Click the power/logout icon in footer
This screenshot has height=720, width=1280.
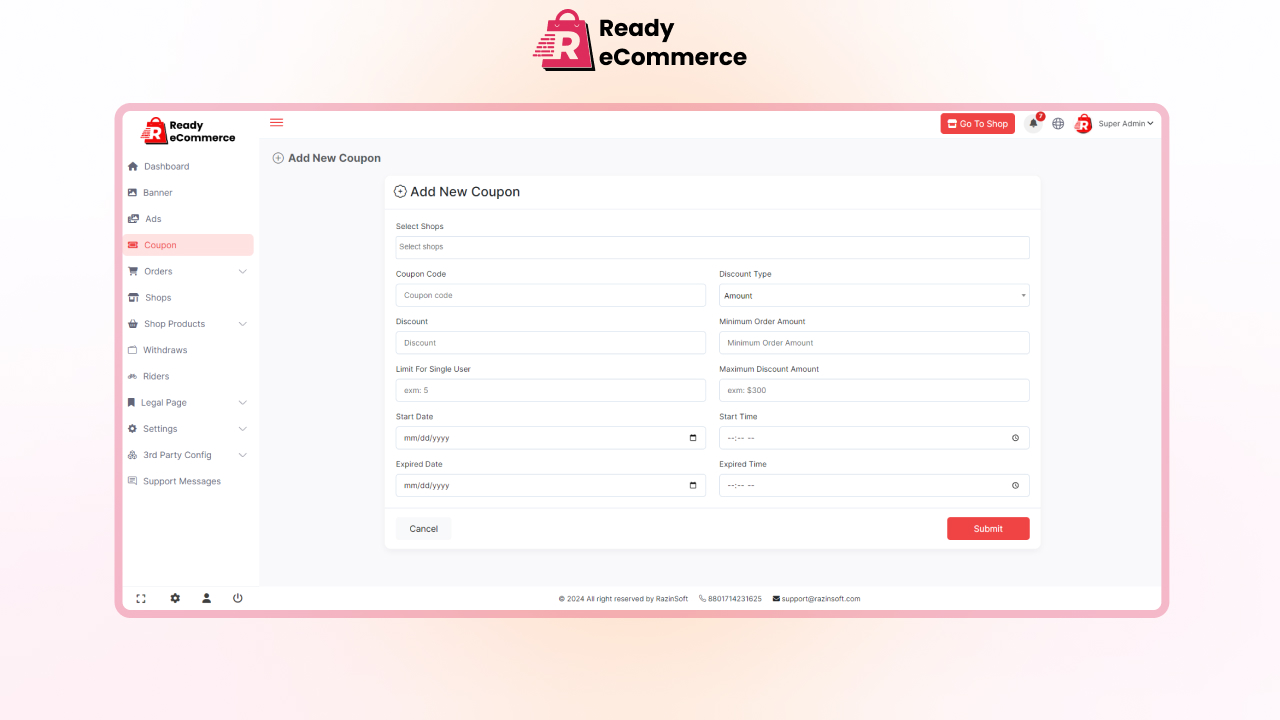point(237,598)
